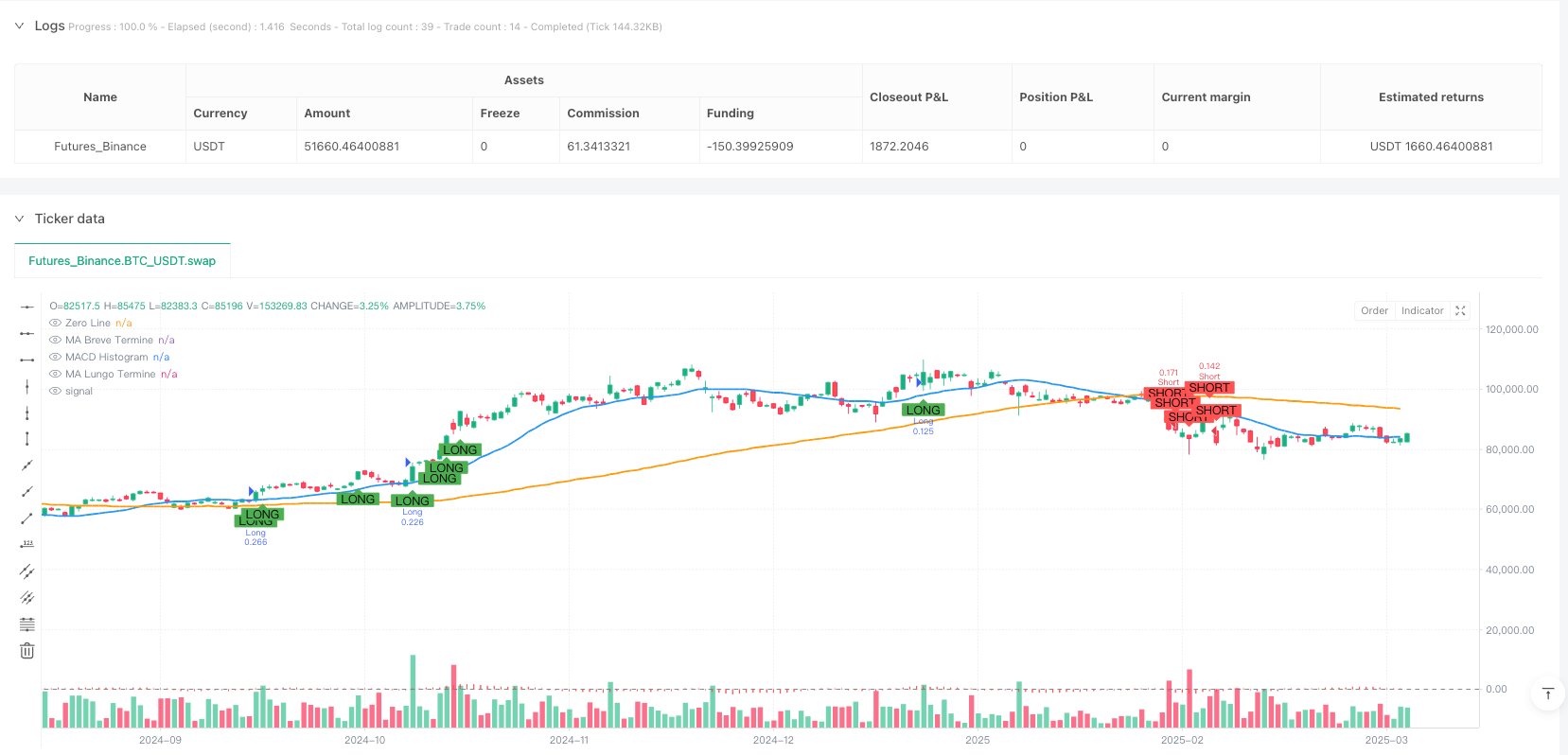The height and width of the screenshot is (755, 1568).
Task: Hide the Zero Line indicator
Action: (56, 324)
